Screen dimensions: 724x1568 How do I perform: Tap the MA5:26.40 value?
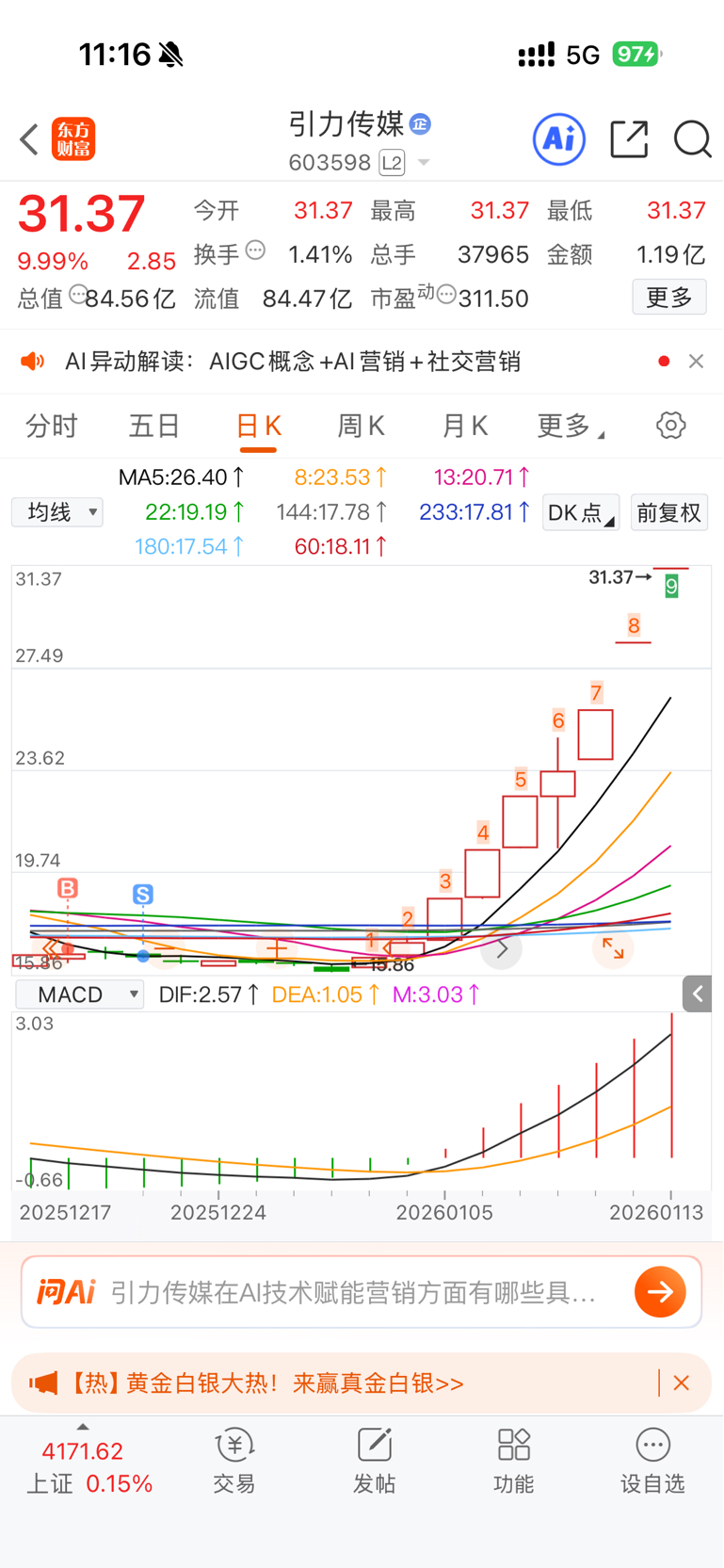pyautogui.click(x=182, y=477)
